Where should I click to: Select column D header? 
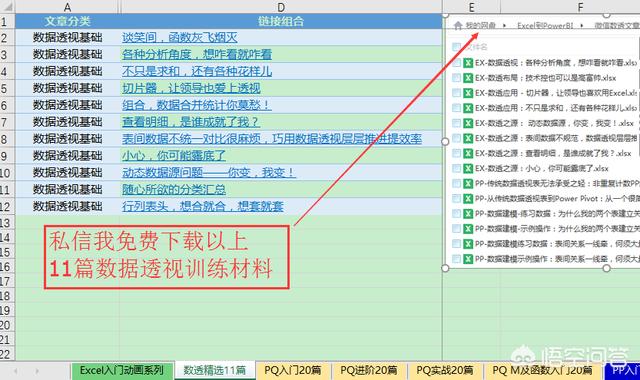tap(281, 7)
